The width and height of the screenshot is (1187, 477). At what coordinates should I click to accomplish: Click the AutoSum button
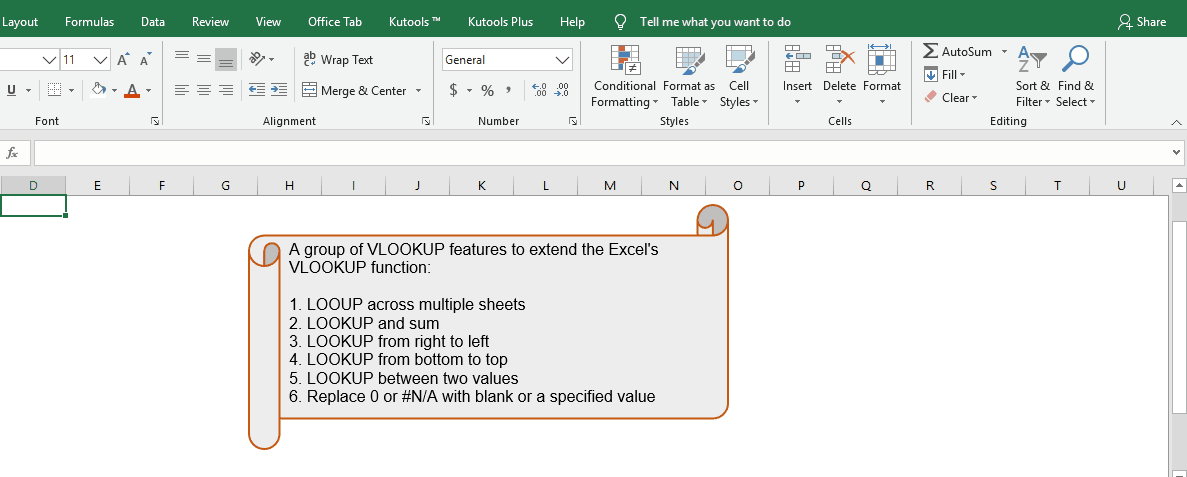click(957, 51)
